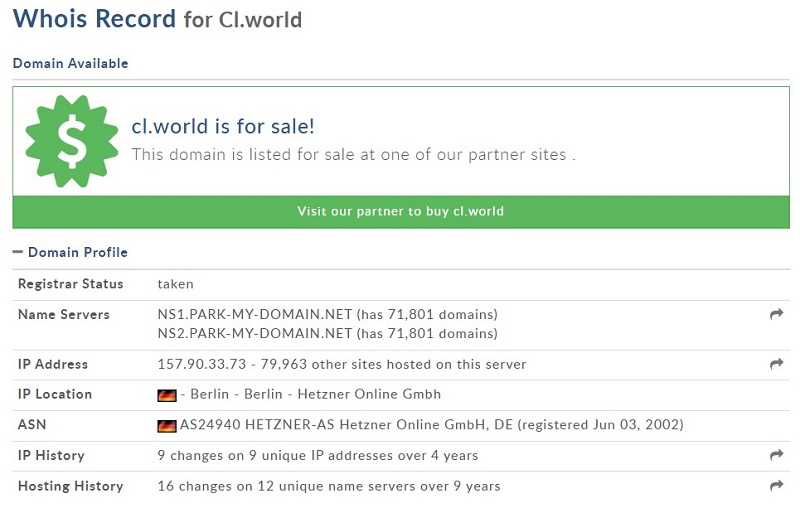Click the IP History label
The width and height of the screenshot is (800, 508).
tap(51, 455)
